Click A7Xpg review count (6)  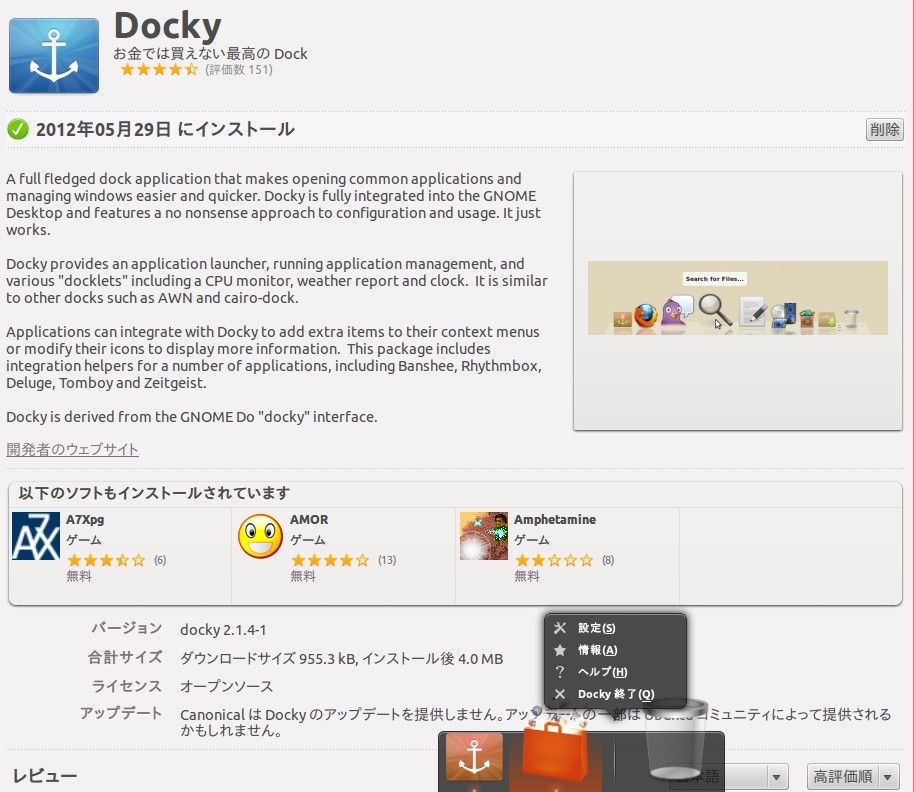pyautogui.click(x=160, y=560)
